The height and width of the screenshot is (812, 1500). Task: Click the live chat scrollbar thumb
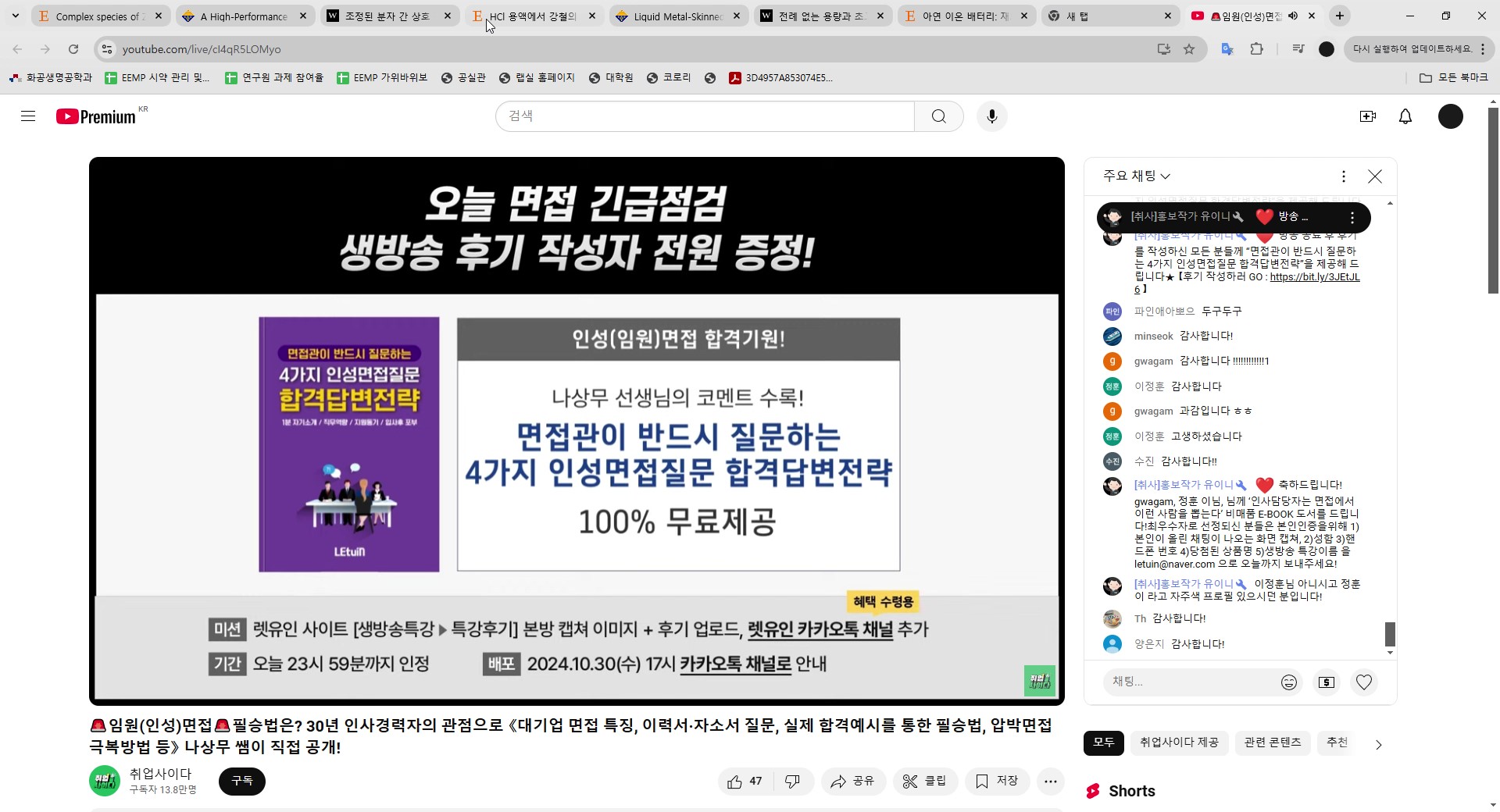point(1390,633)
